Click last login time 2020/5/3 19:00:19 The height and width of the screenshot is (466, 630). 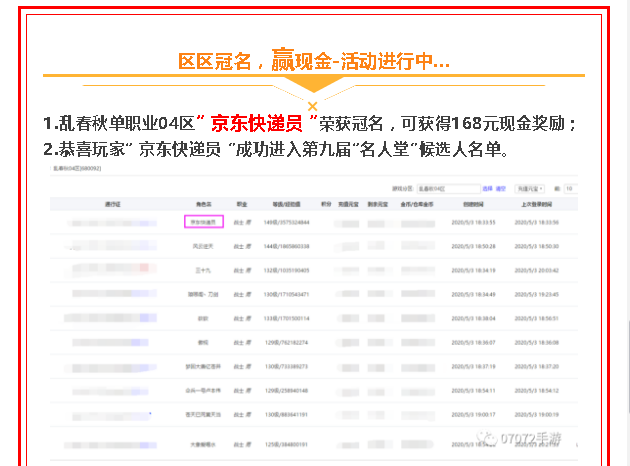point(537,415)
